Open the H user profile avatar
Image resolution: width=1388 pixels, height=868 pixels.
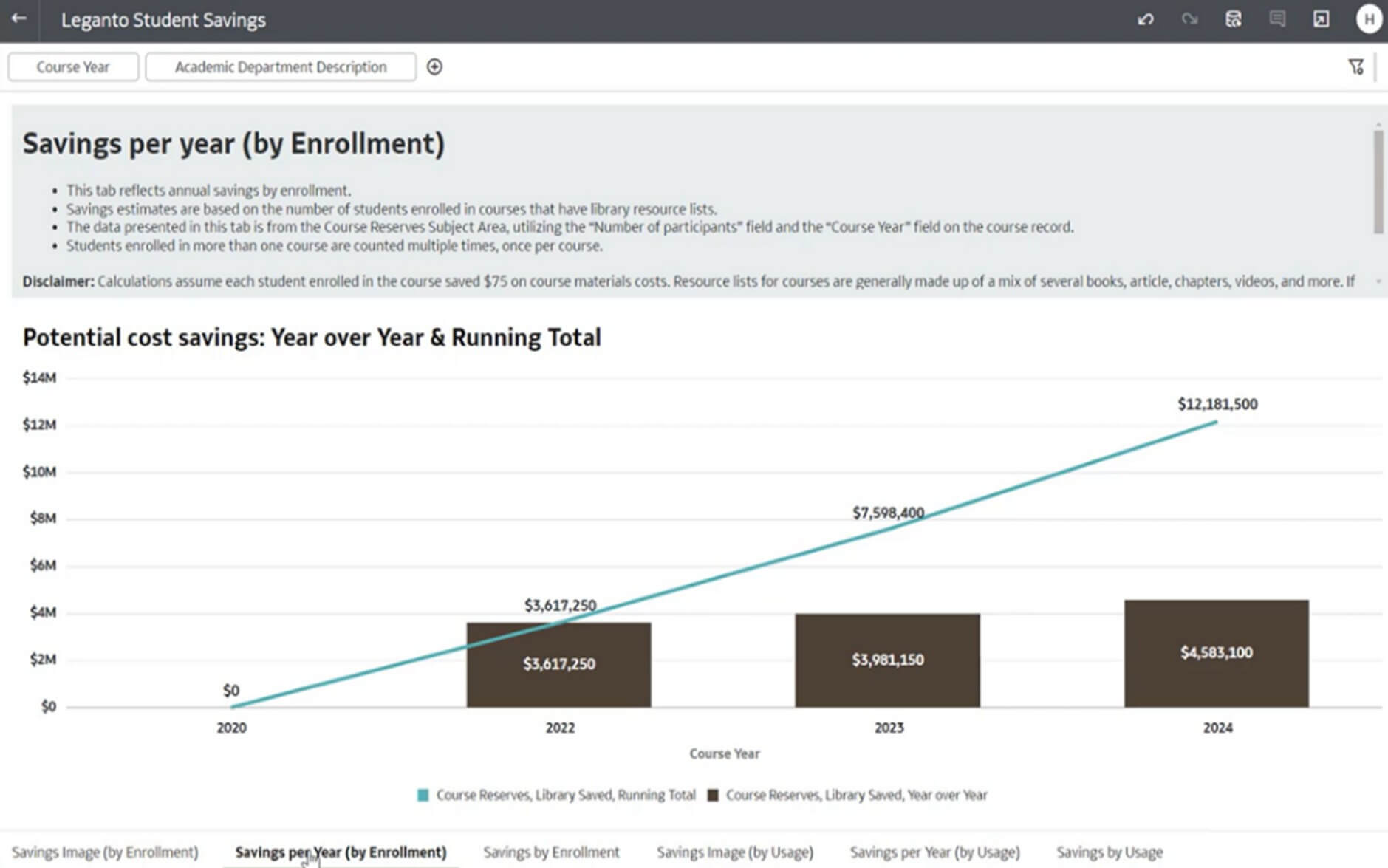pyautogui.click(x=1369, y=20)
